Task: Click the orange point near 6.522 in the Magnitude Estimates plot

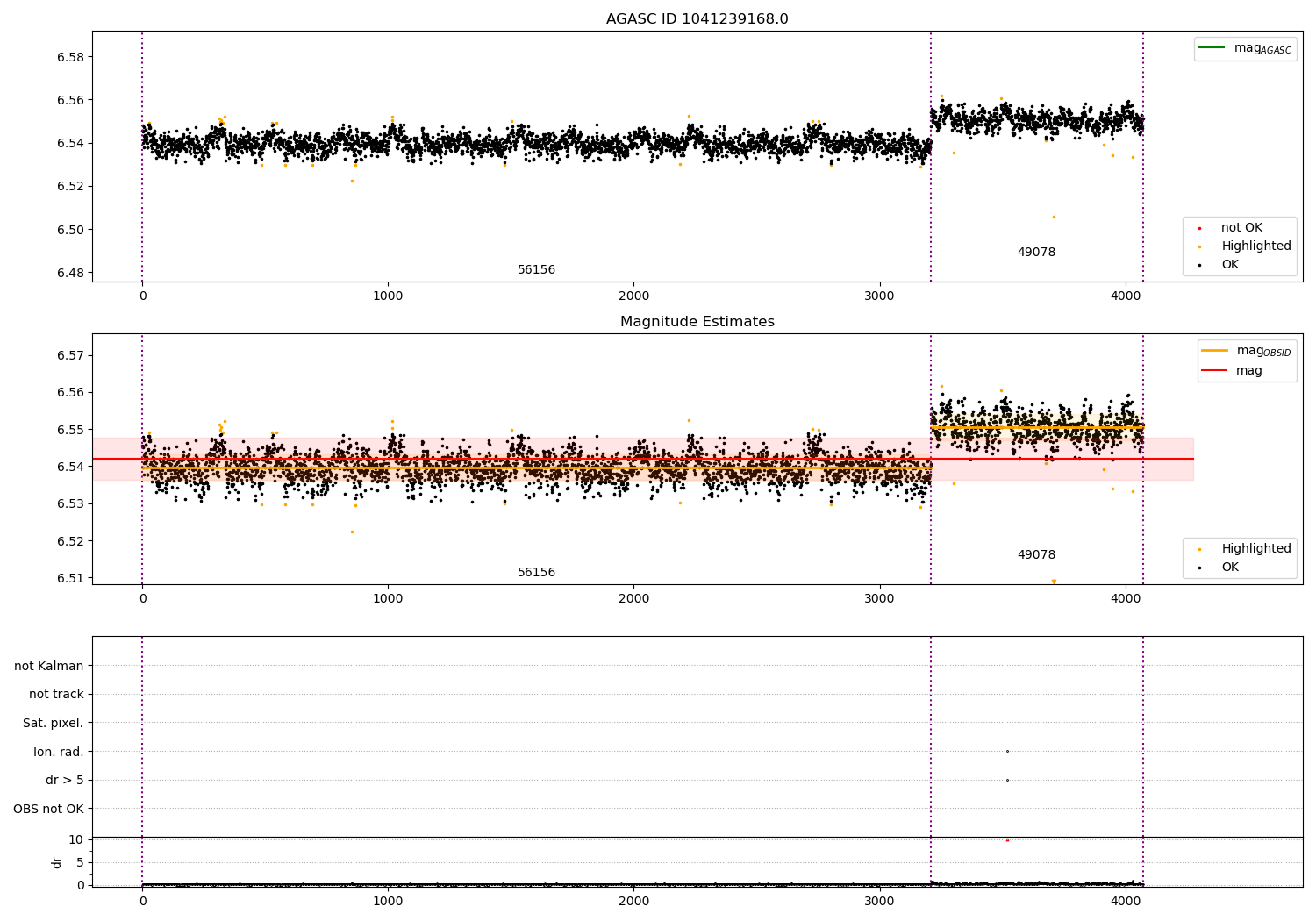Action: (353, 532)
